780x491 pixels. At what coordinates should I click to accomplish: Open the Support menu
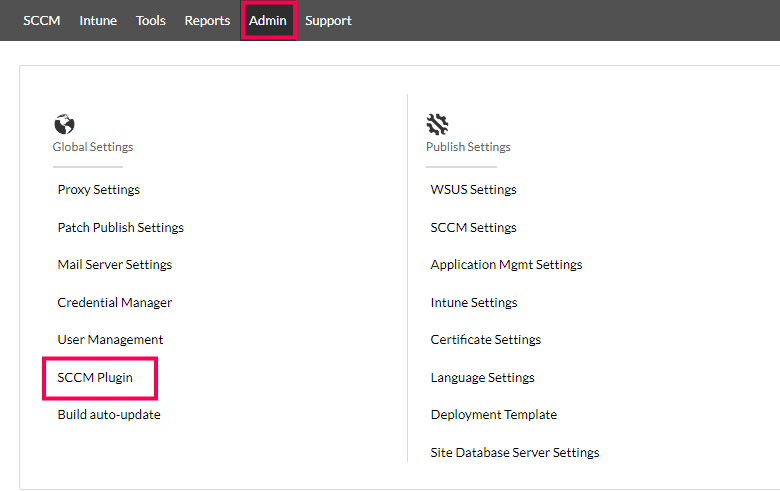point(328,20)
